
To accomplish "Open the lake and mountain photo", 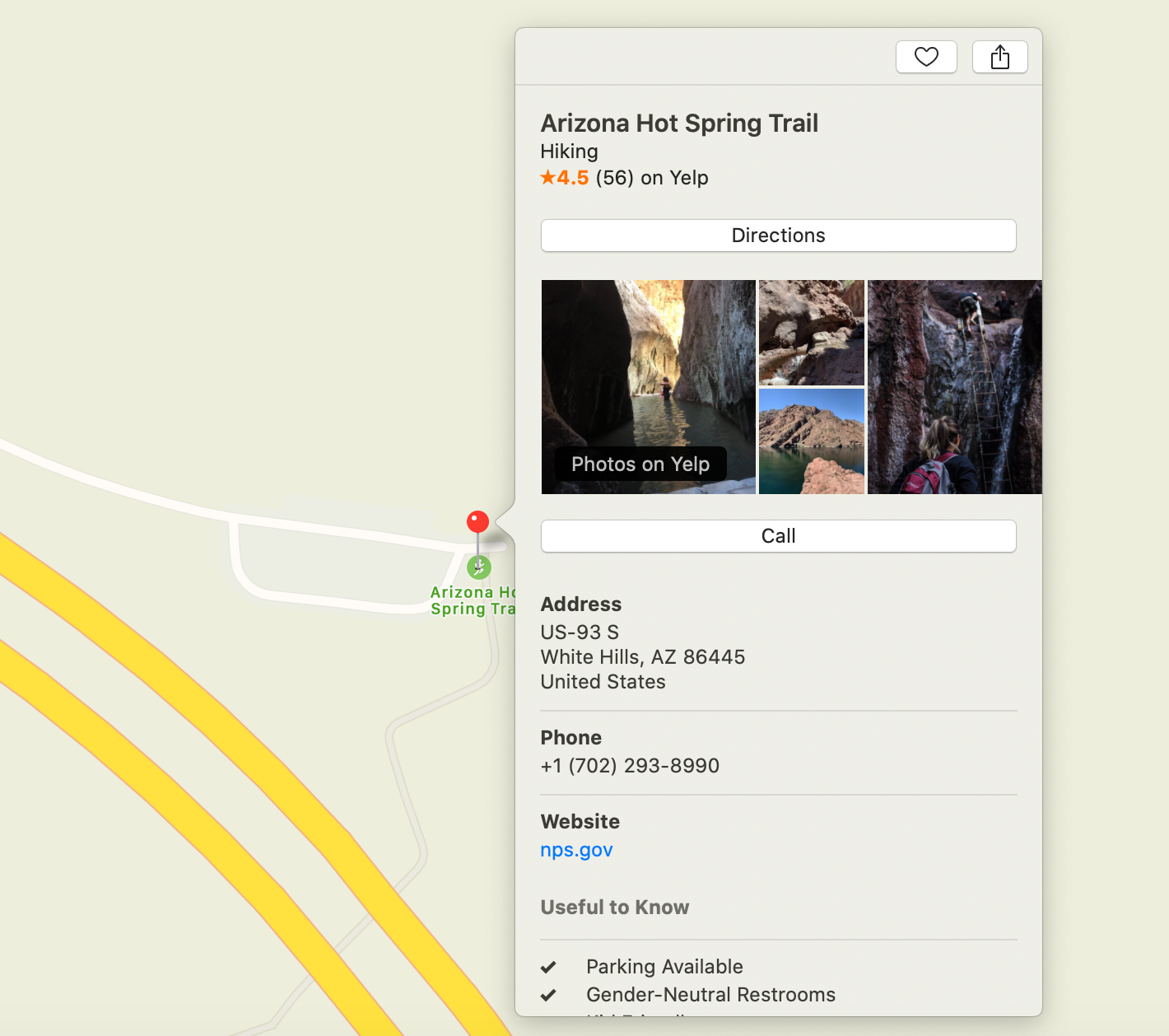I will pos(812,441).
